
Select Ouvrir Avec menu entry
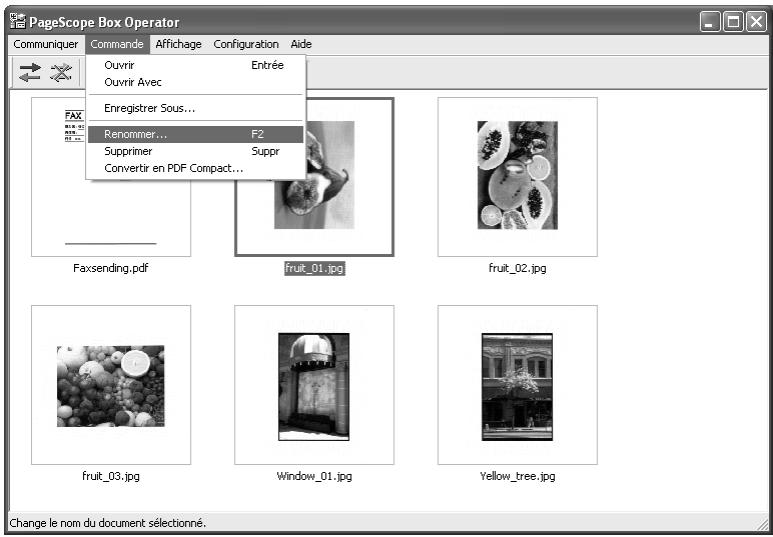click(196, 82)
